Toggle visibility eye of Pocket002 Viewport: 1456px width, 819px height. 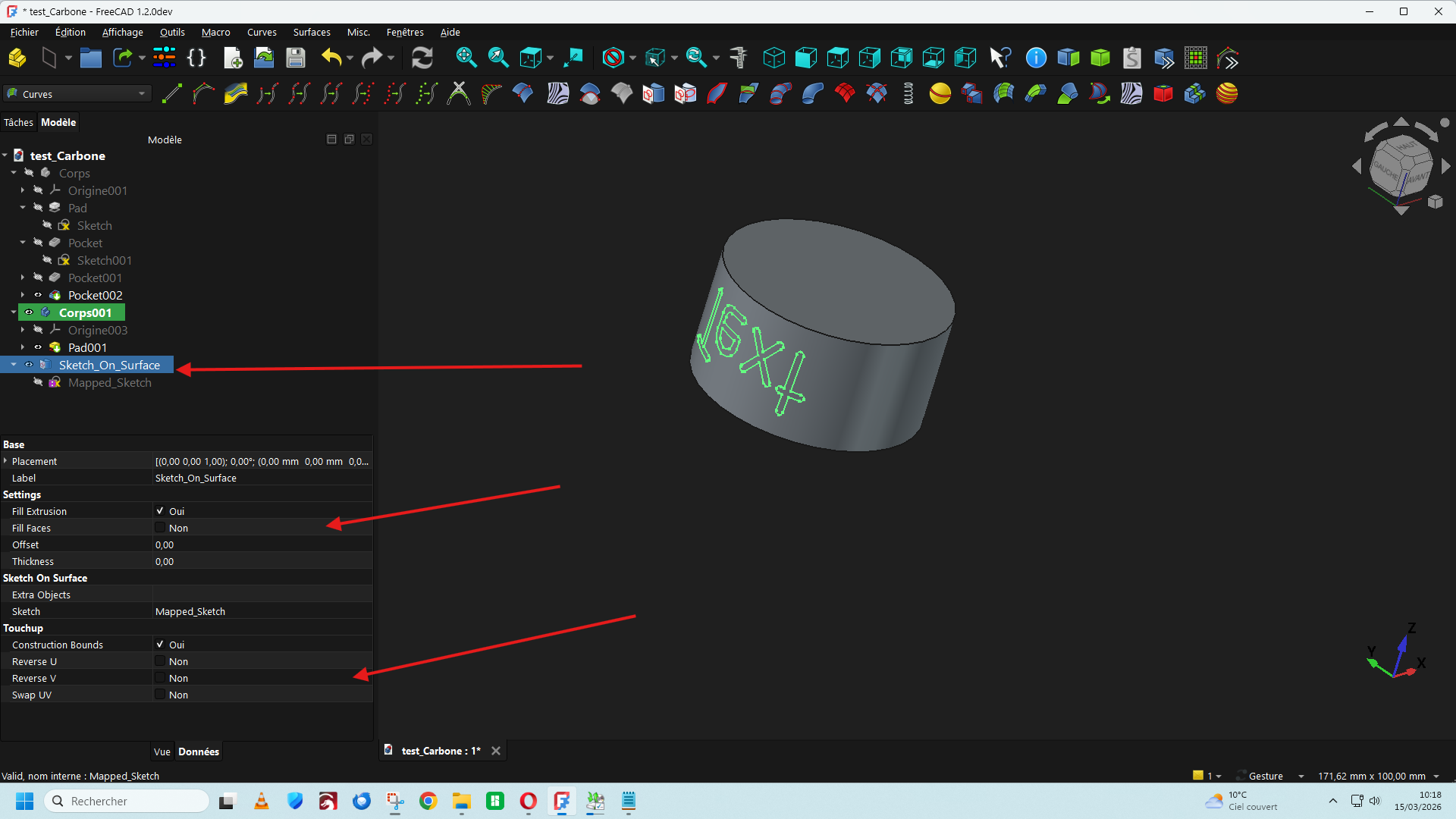(x=38, y=295)
